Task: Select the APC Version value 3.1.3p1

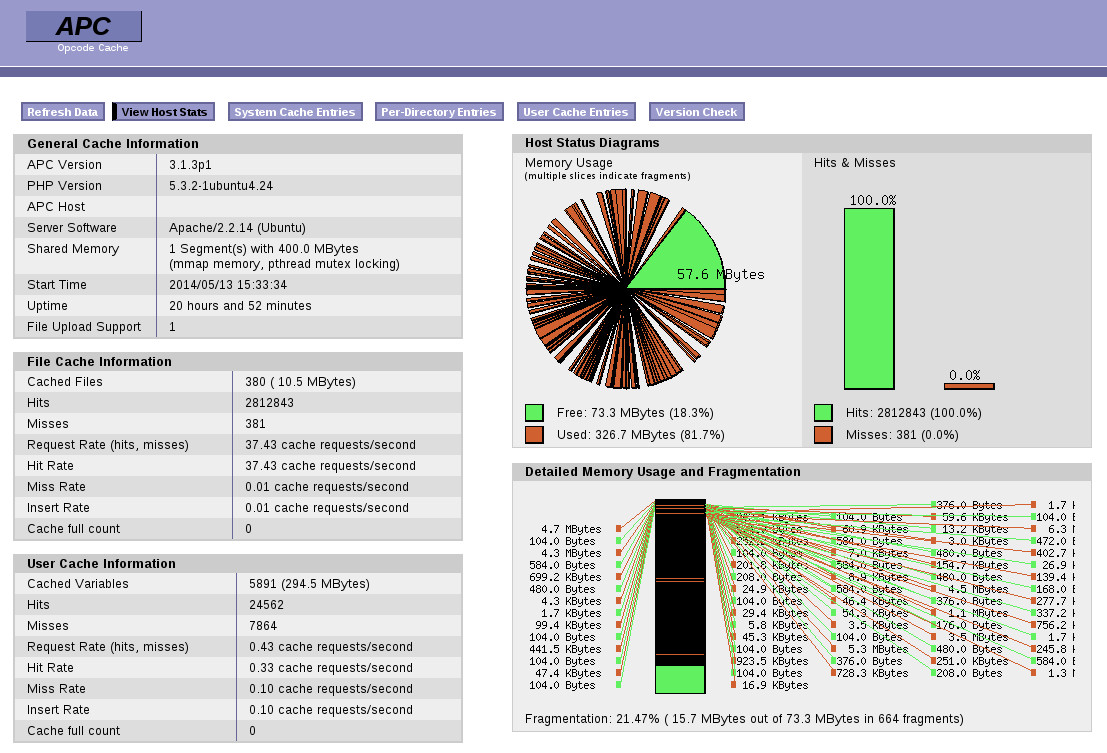Action: pyautogui.click(x=191, y=164)
